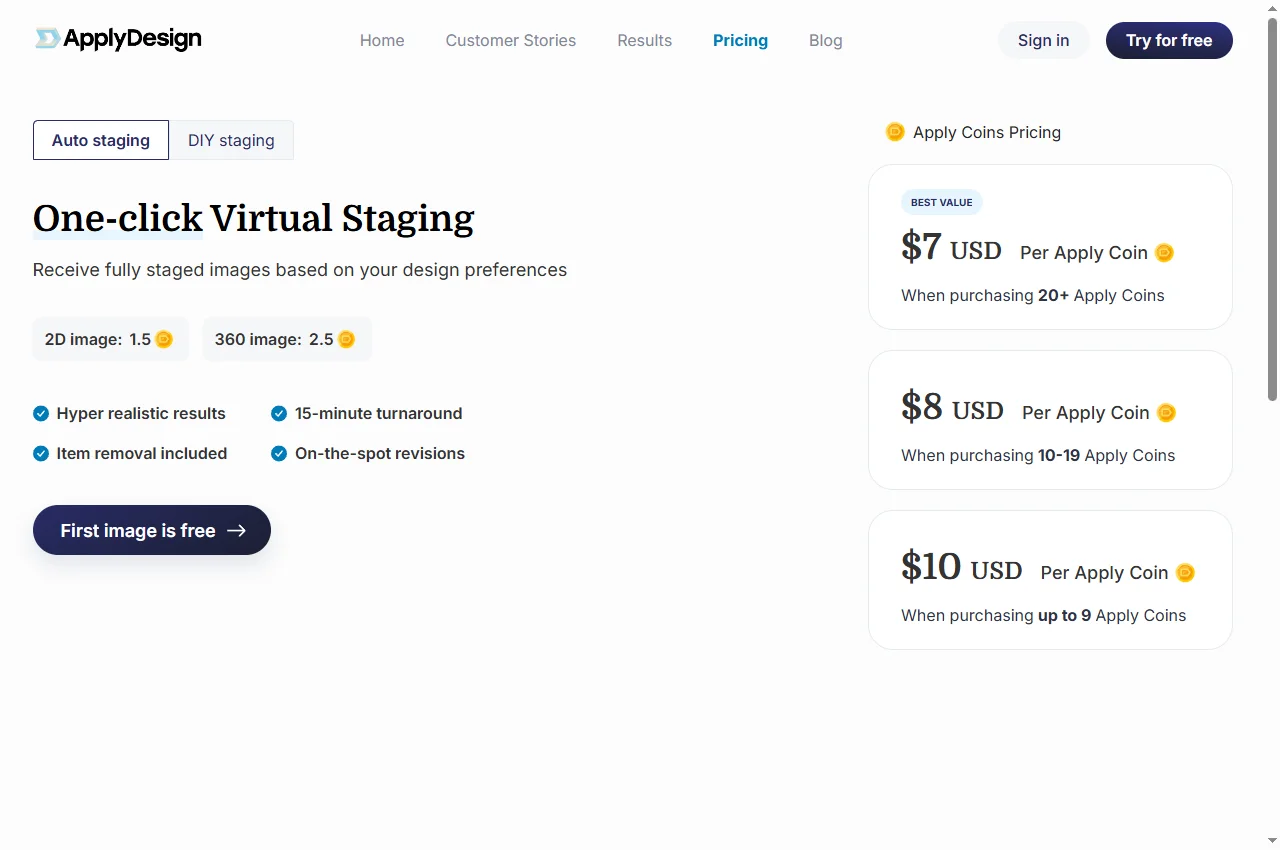Viewport: 1280px width, 850px height.
Task: Click "When purchasing up to 9 Apply Coins" text
Action: pos(1043,615)
